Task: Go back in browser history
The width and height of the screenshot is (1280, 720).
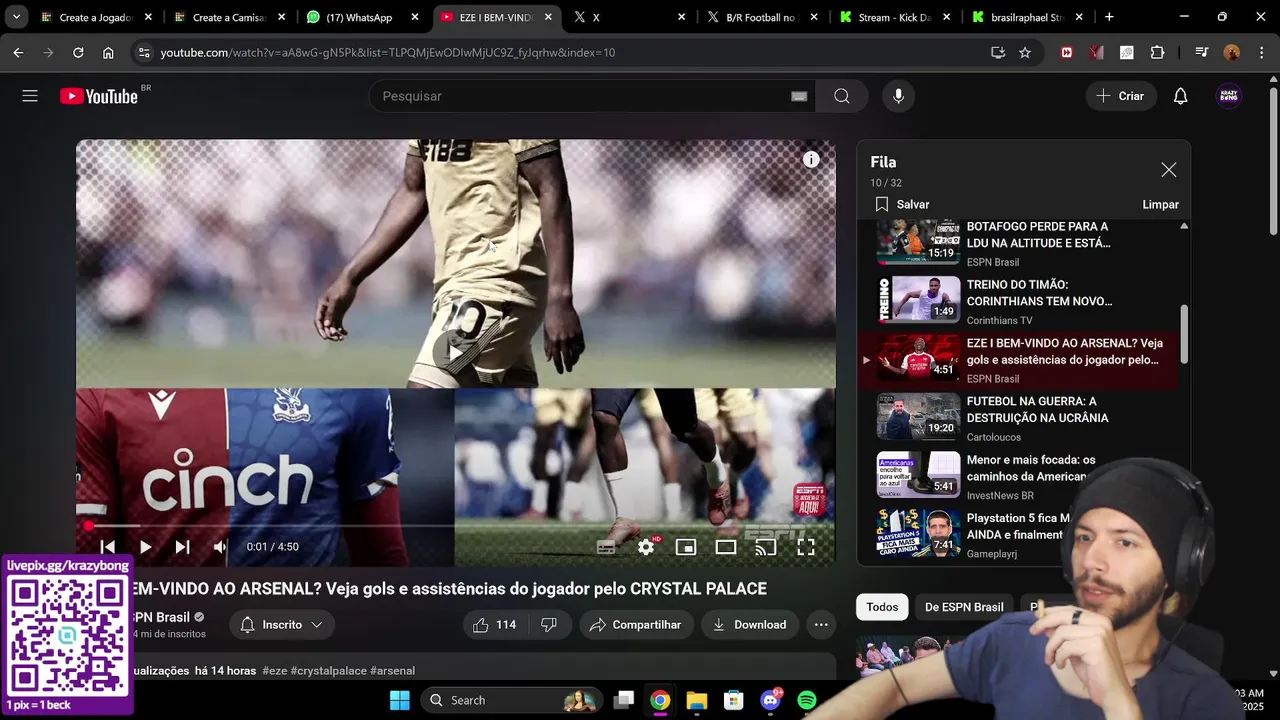Action: click(18, 52)
